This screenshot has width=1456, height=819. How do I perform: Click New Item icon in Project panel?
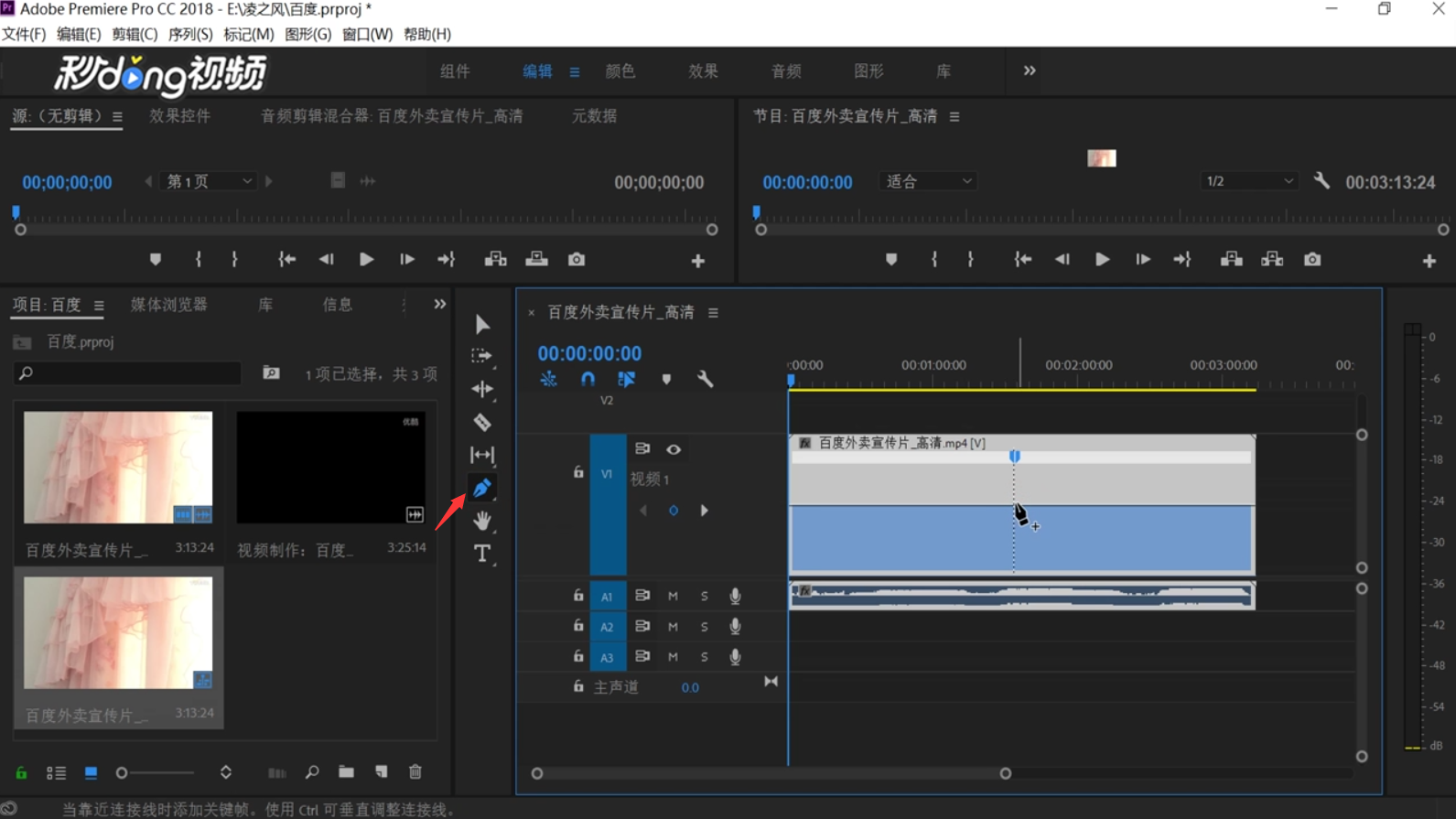[381, 772]
